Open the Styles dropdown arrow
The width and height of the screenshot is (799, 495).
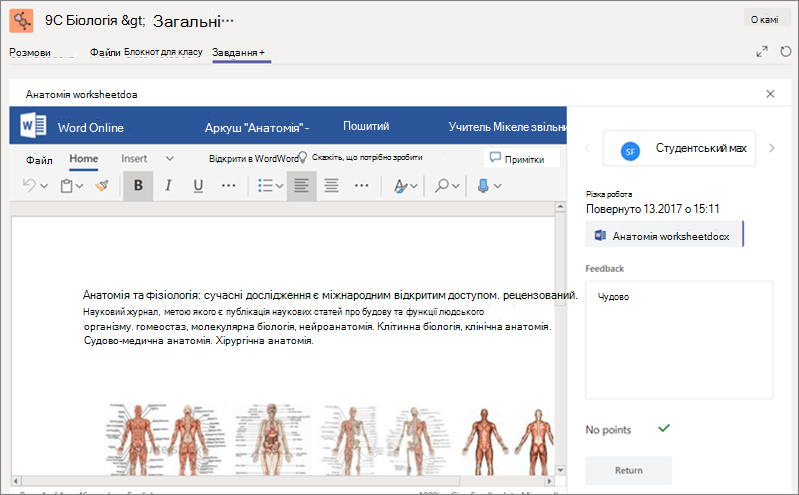[414, 186]
